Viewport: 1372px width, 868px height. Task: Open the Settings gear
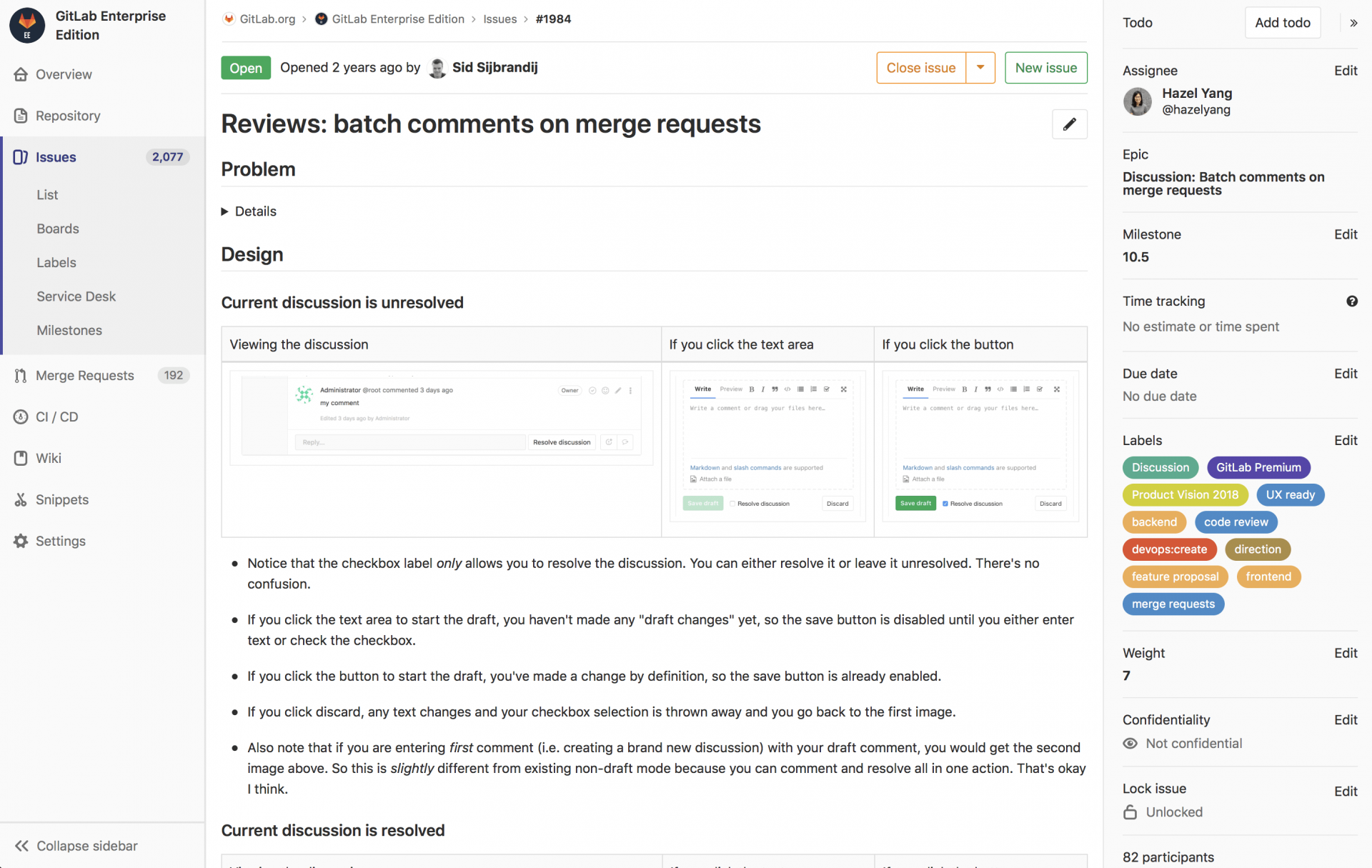(20, 541)
